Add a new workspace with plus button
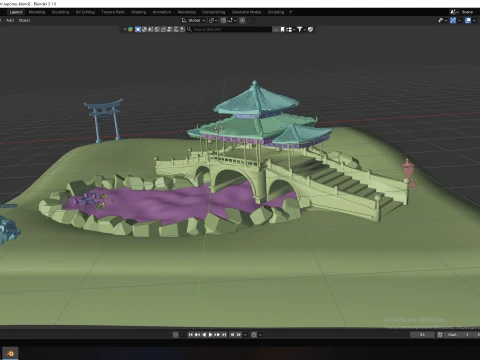 coord(290,12)
